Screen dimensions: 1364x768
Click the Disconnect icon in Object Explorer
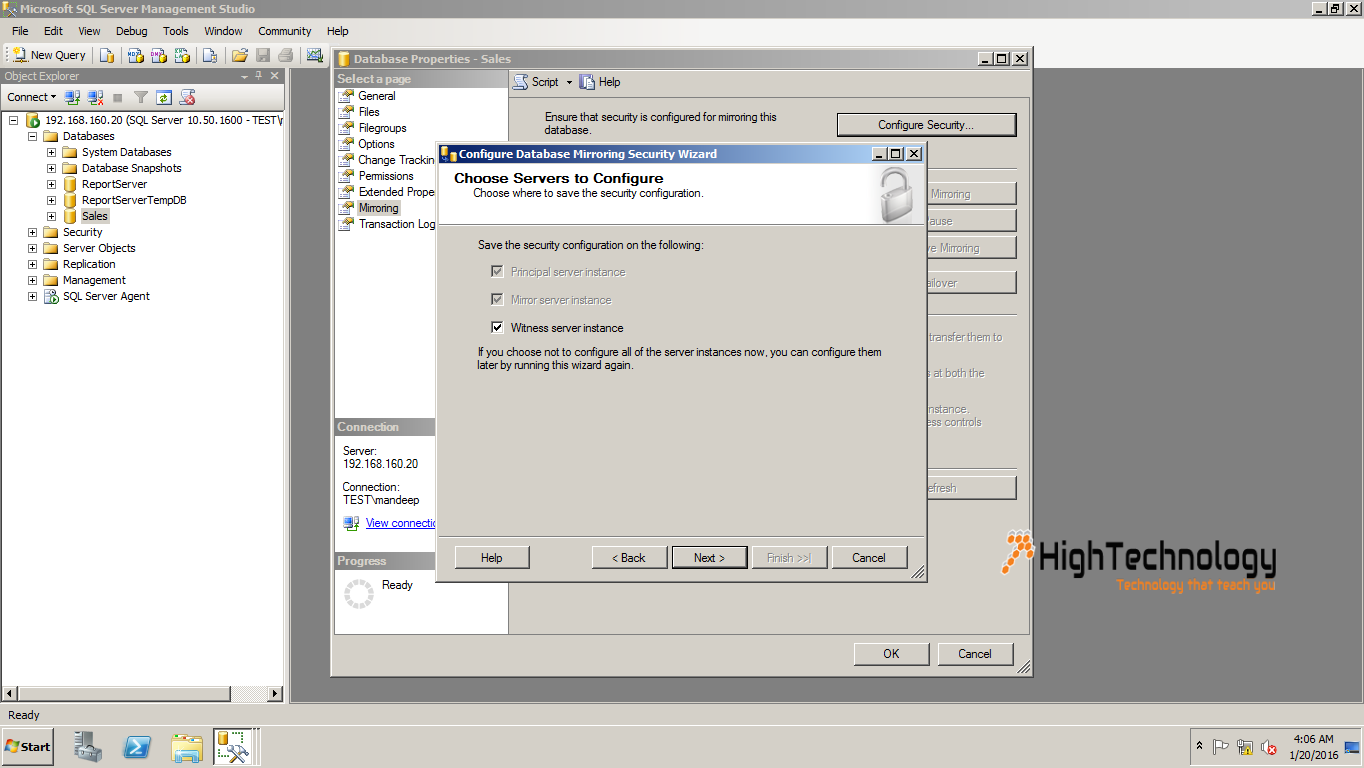click(96, 97)
